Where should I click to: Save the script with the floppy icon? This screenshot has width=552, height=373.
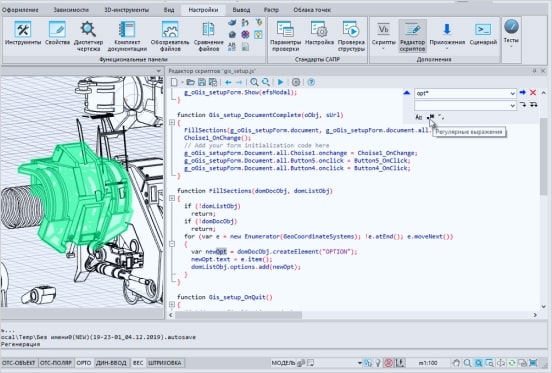[202, 82]
